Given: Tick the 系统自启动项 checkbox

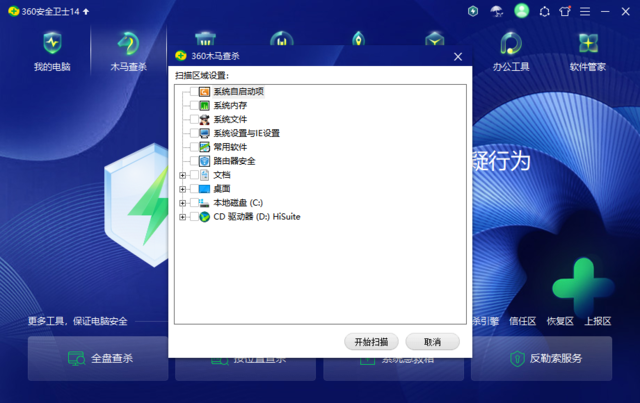Looking at the screenshot, I should (194, 91).
